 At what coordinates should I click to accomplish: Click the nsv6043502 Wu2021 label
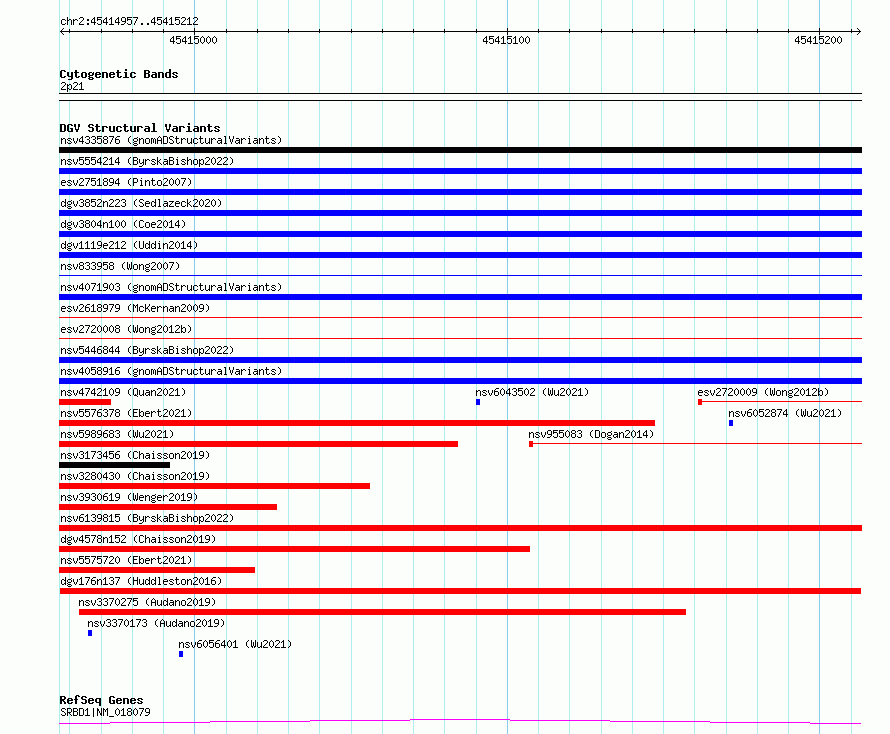[x=532, y=392]
